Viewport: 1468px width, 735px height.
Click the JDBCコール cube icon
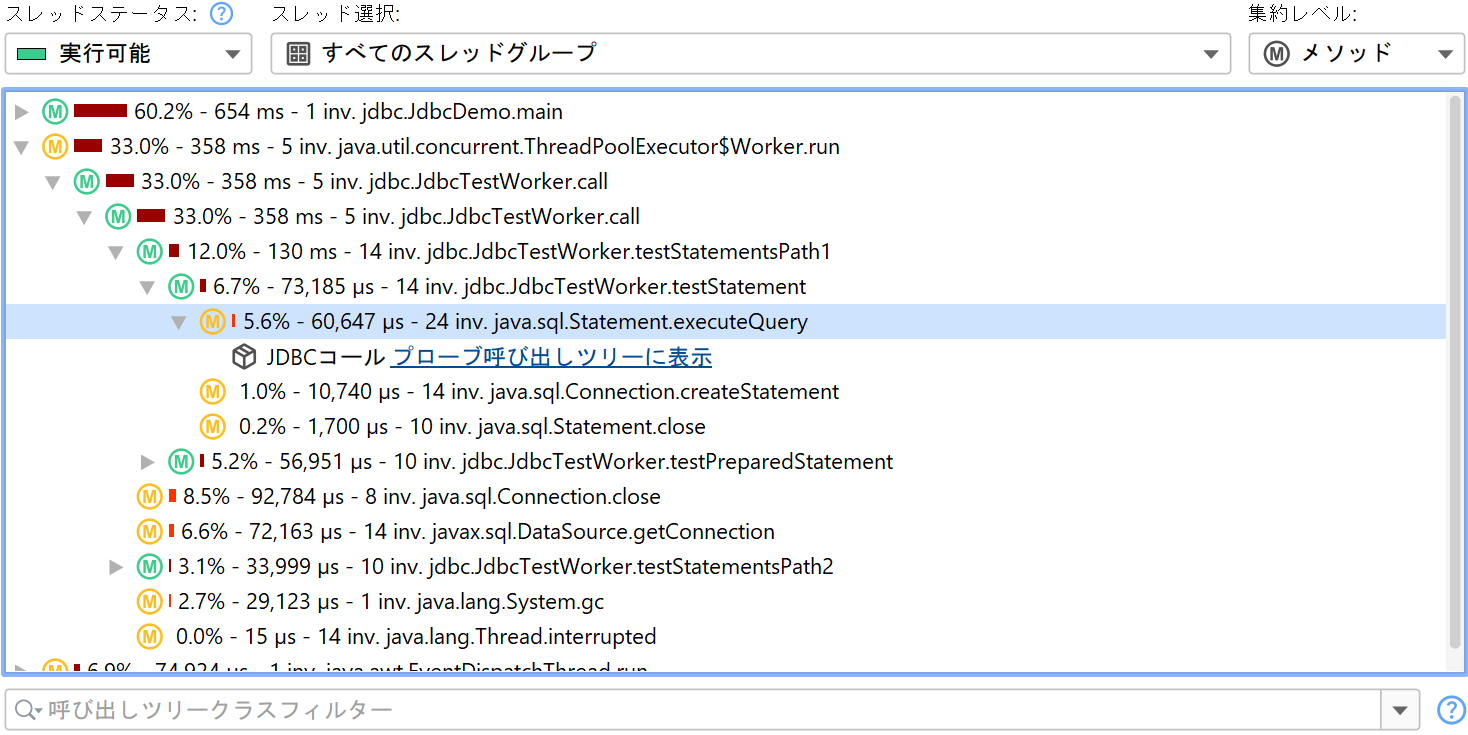244,357
